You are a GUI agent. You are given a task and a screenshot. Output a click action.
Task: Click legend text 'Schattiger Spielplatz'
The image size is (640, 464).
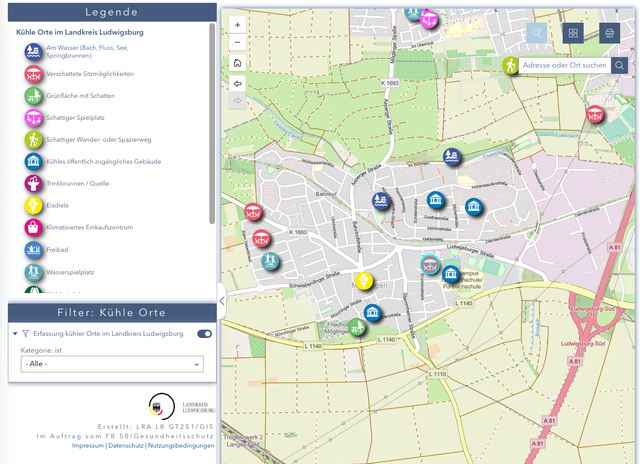(x=75, y=118)
